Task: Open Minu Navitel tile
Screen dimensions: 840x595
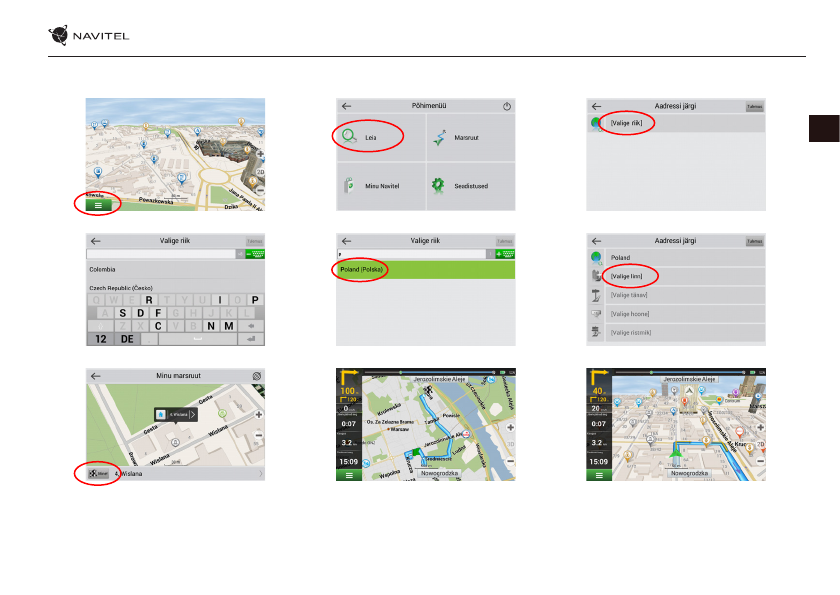Action: [349, 185]
